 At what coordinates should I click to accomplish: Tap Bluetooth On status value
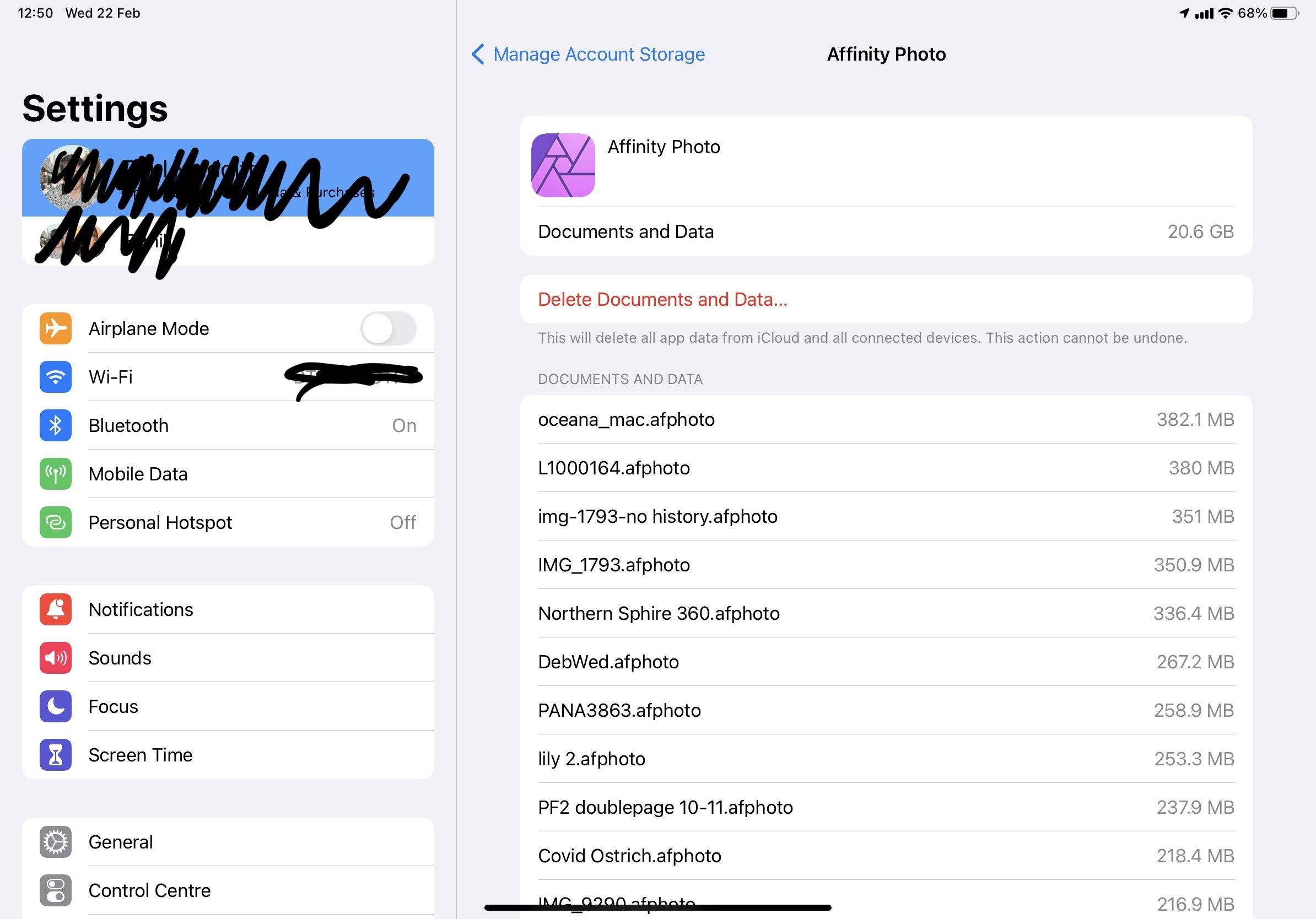404,425
